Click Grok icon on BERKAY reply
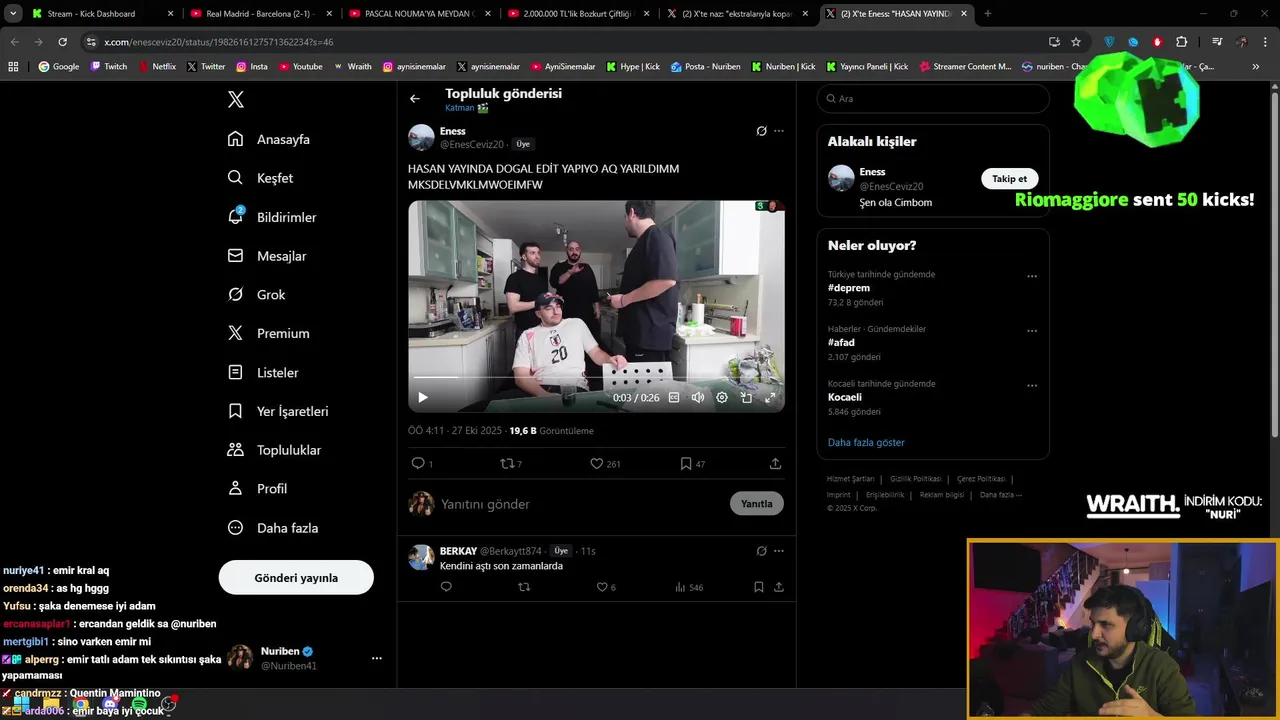 762,551
